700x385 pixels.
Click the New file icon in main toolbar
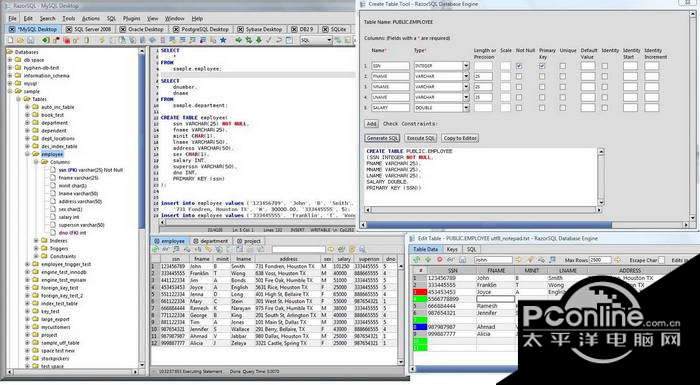click(10, 40)
